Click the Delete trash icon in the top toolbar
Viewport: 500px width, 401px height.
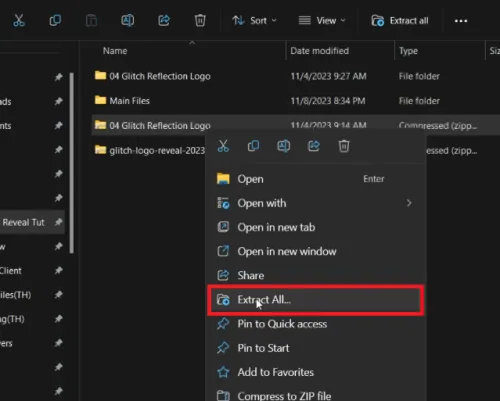coord(200,21)
